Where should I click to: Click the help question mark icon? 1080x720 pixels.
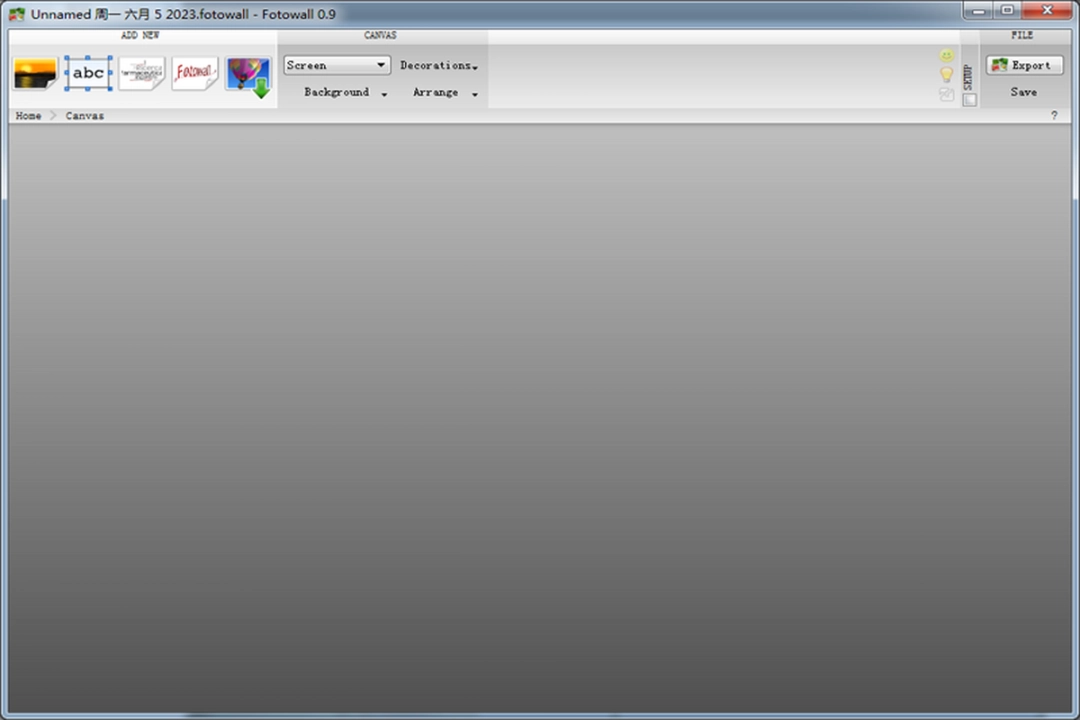click(x=1054, y=115)
